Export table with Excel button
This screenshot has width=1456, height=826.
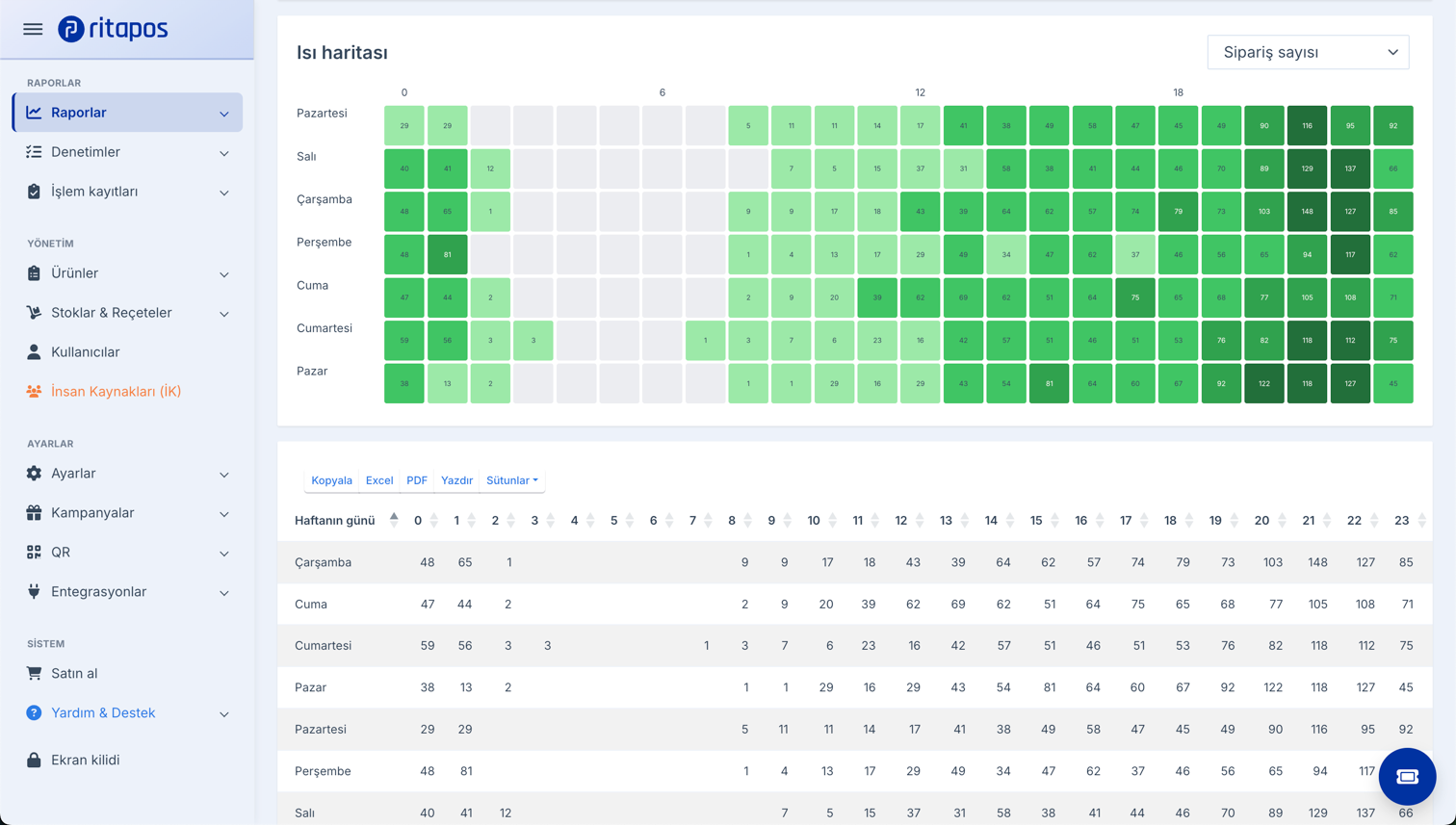(379, 480)
